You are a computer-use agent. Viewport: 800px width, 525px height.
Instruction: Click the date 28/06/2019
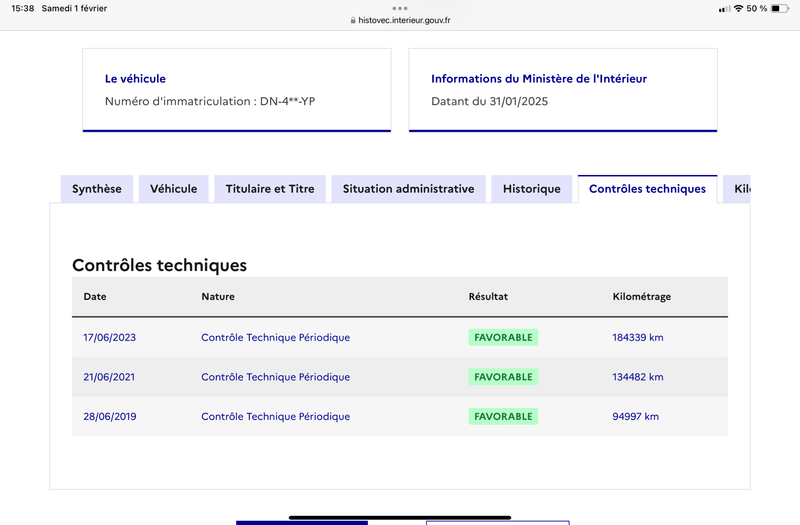pos(110,416)
